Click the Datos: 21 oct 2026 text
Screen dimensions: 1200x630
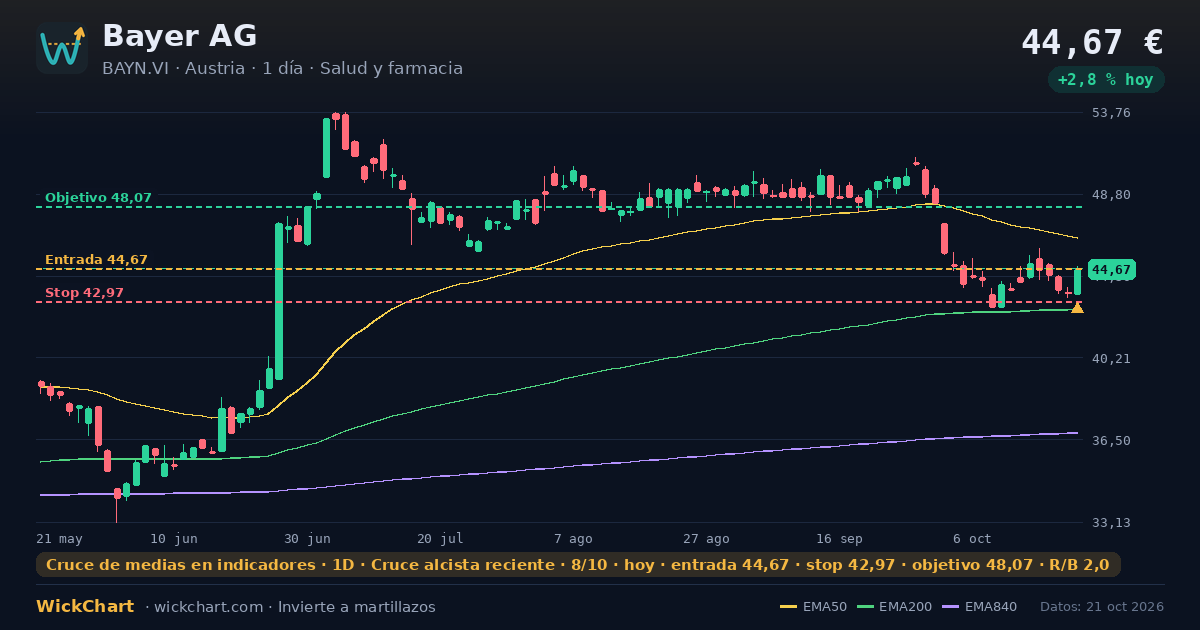[1102, 607]
